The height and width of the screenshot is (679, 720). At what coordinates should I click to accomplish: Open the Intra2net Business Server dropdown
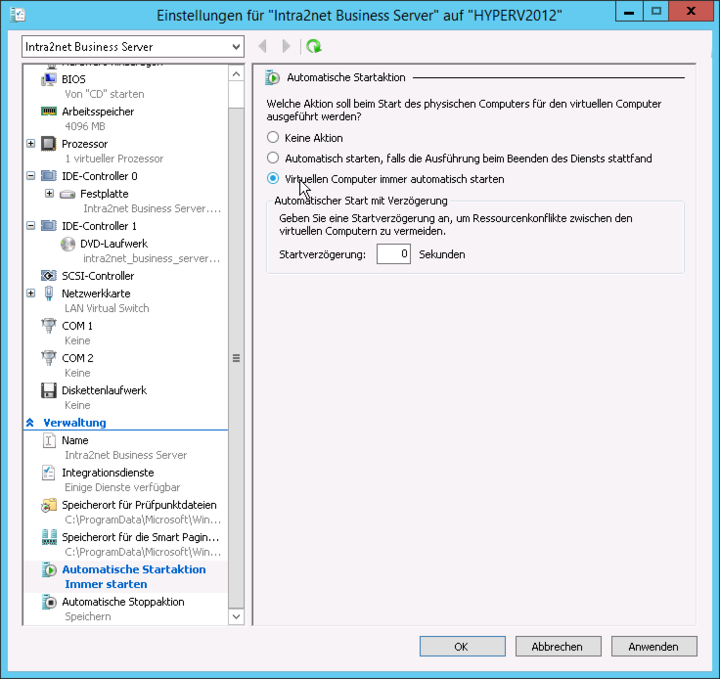click(133, 47)
